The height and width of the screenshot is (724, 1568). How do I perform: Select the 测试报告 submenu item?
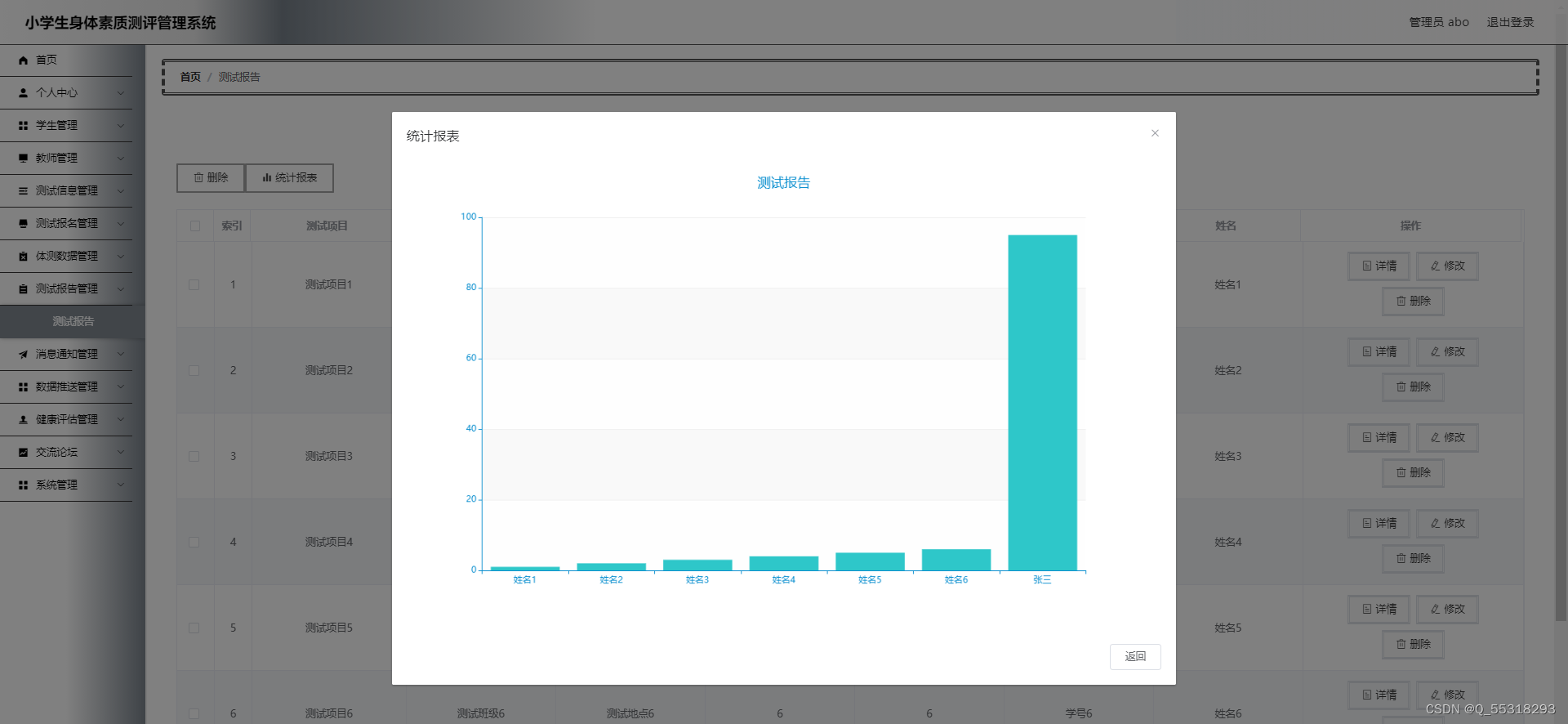73,322
